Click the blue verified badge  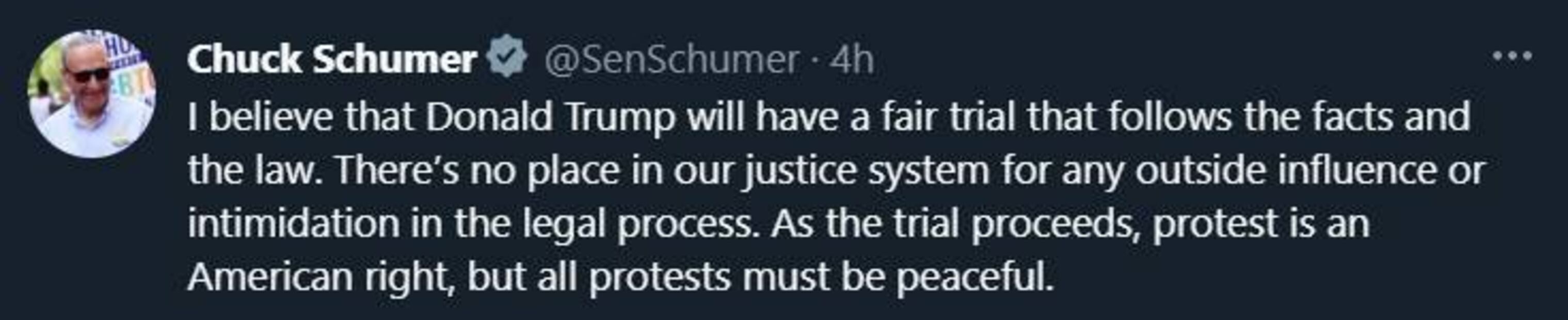click(506, 59)
